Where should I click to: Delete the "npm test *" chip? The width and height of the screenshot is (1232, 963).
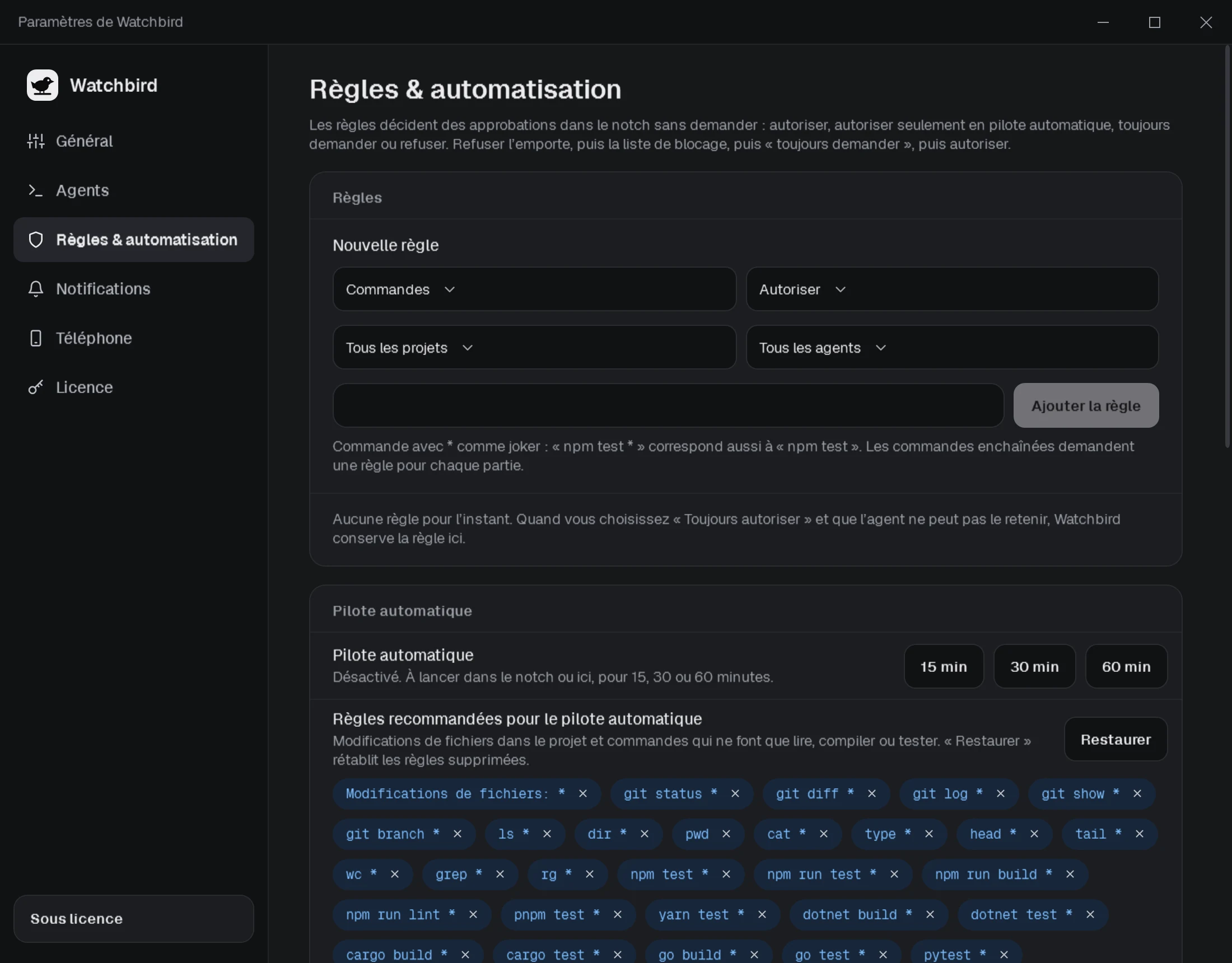pos(726,875)
